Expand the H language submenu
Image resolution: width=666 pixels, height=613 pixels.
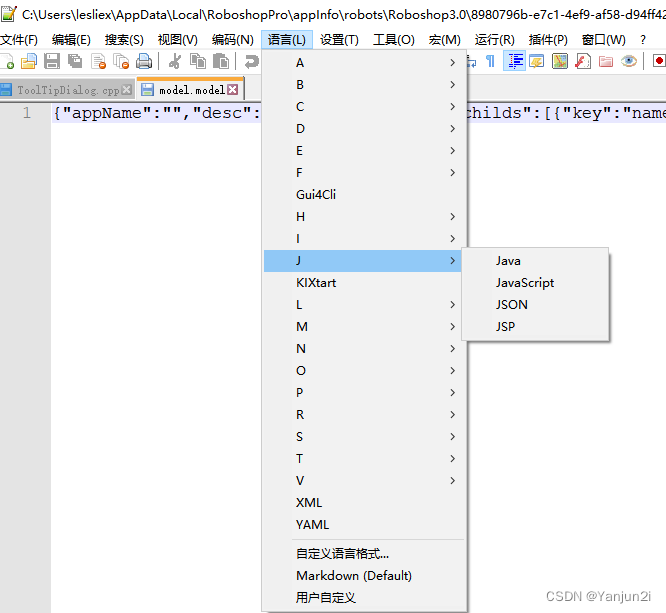coord(364,217)
